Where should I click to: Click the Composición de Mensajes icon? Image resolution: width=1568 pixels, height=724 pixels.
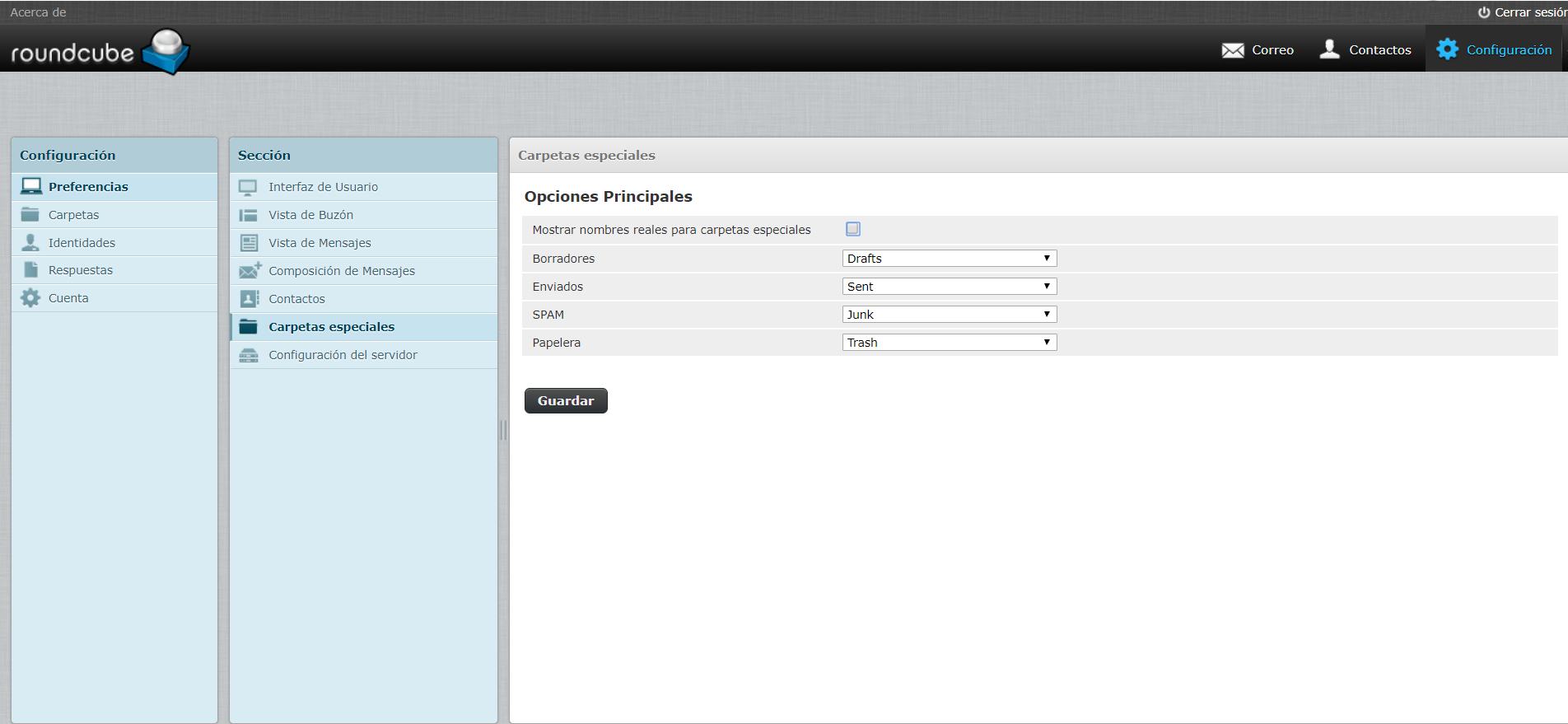(249, 271)
